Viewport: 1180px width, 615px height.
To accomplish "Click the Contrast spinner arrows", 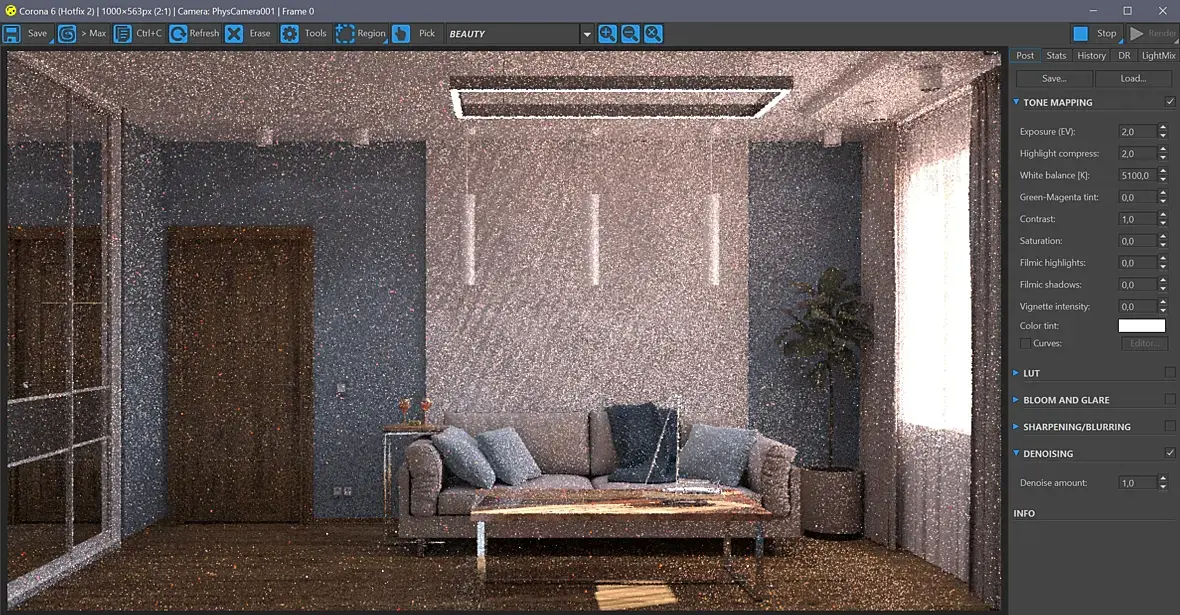I will pos(1163,219).
